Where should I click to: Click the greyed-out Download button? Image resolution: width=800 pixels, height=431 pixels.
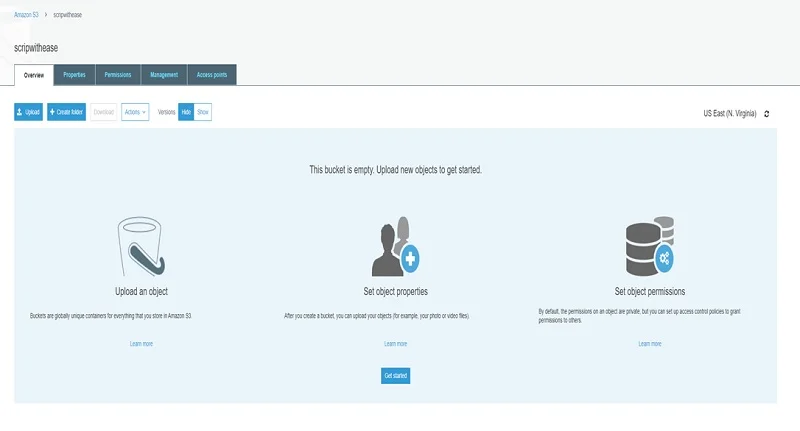click(x=104, y=112)
